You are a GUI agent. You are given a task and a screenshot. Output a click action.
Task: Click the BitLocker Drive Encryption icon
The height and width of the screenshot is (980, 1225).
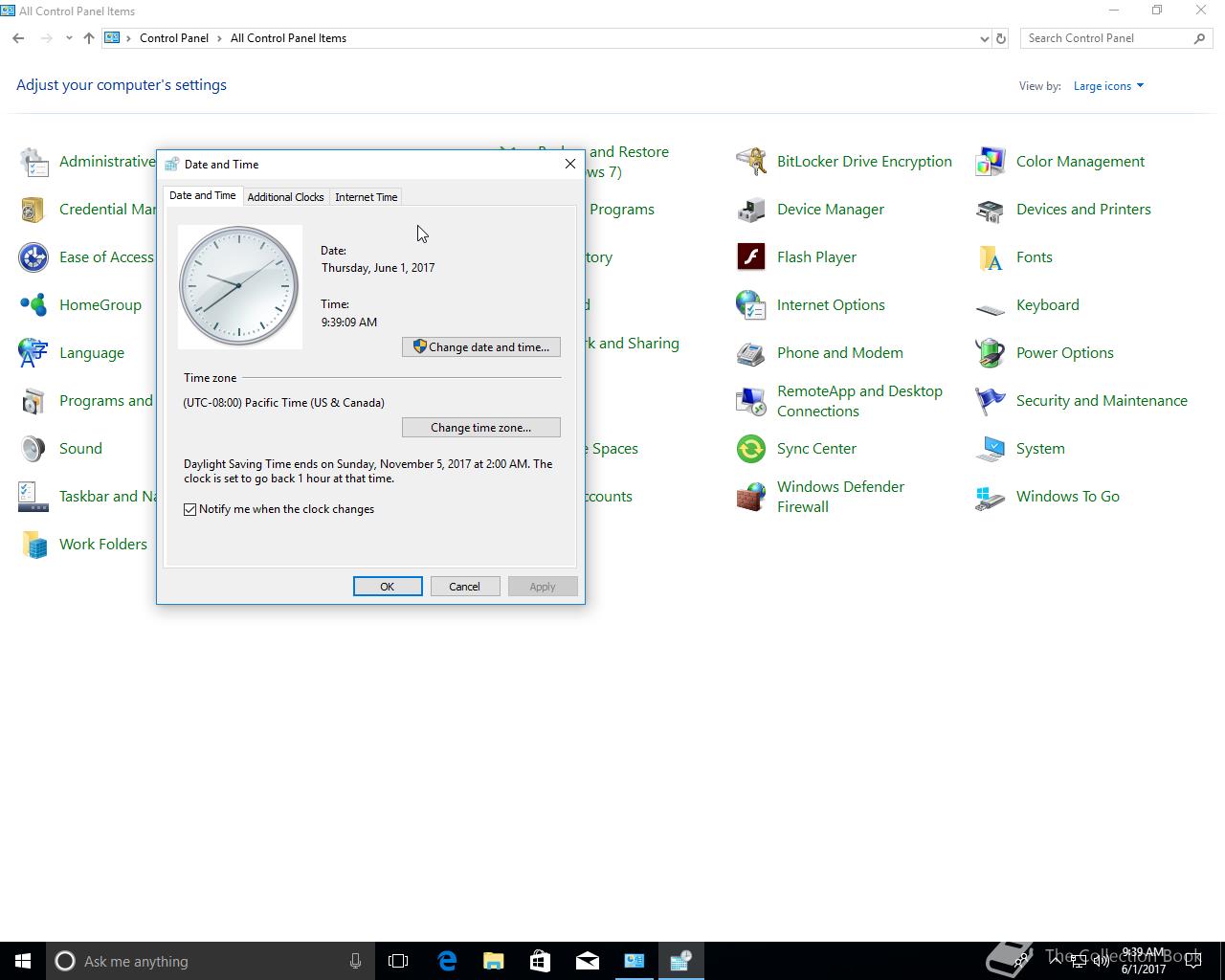pos(751,162)
